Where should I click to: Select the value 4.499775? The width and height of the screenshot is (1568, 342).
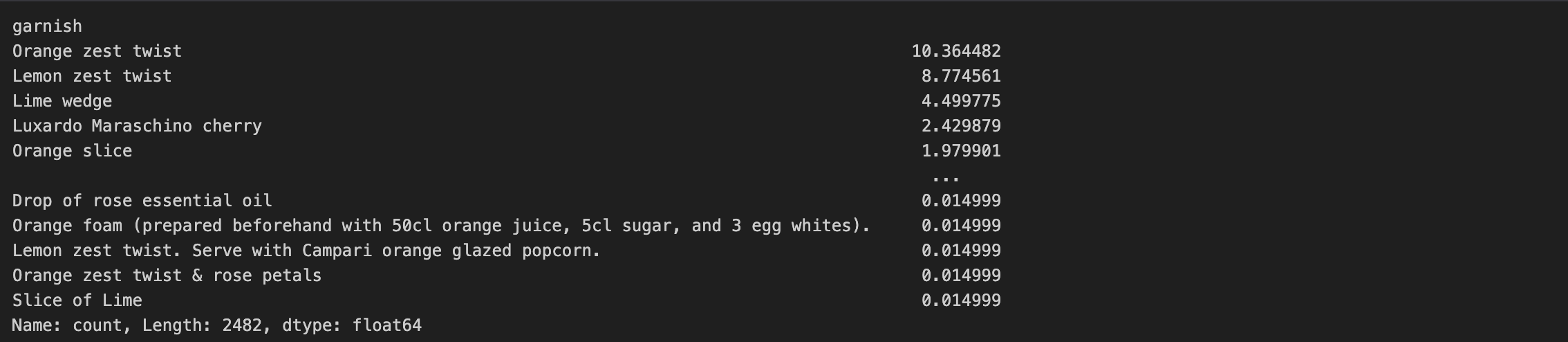point(961,101)
